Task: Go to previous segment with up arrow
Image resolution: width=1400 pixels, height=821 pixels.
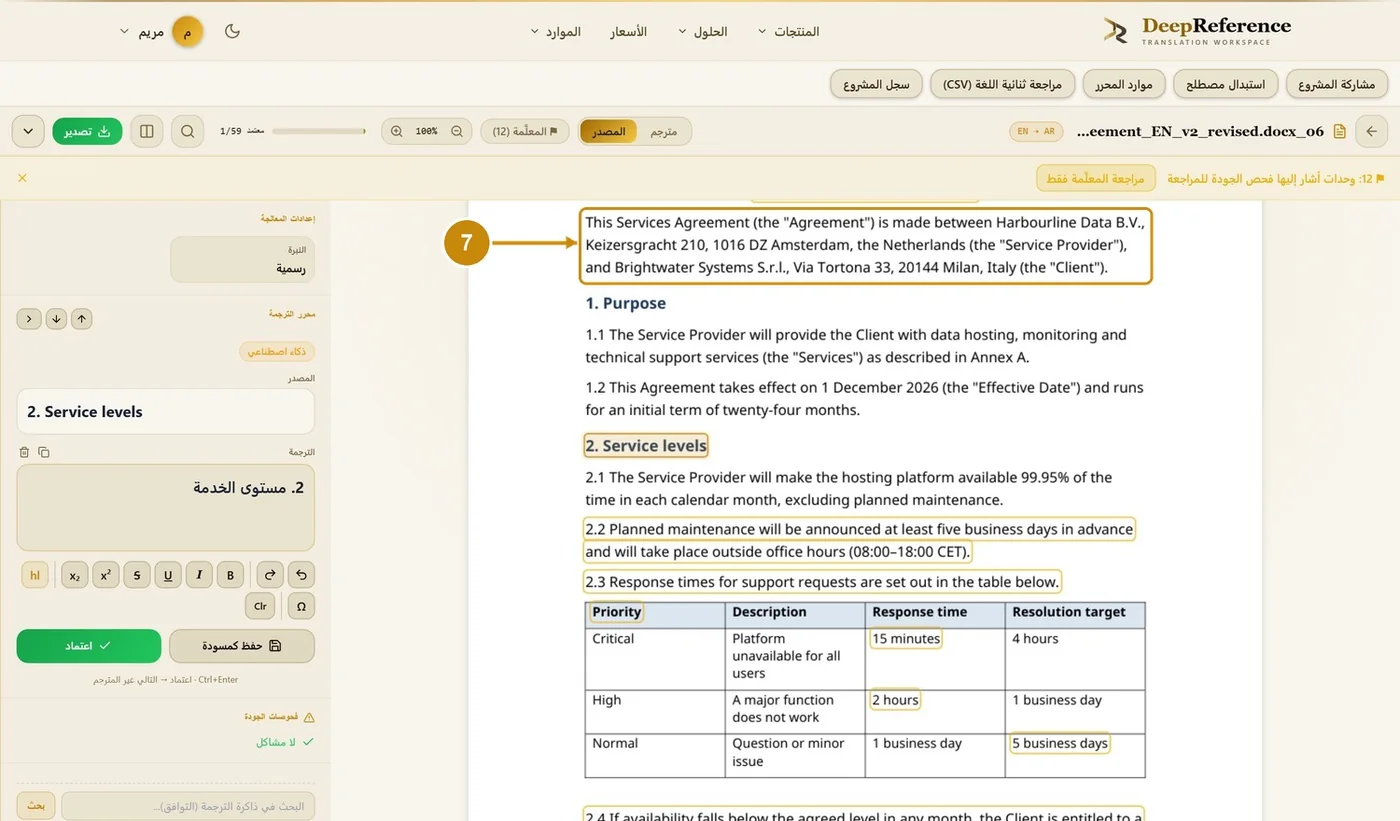Action: 82,319
